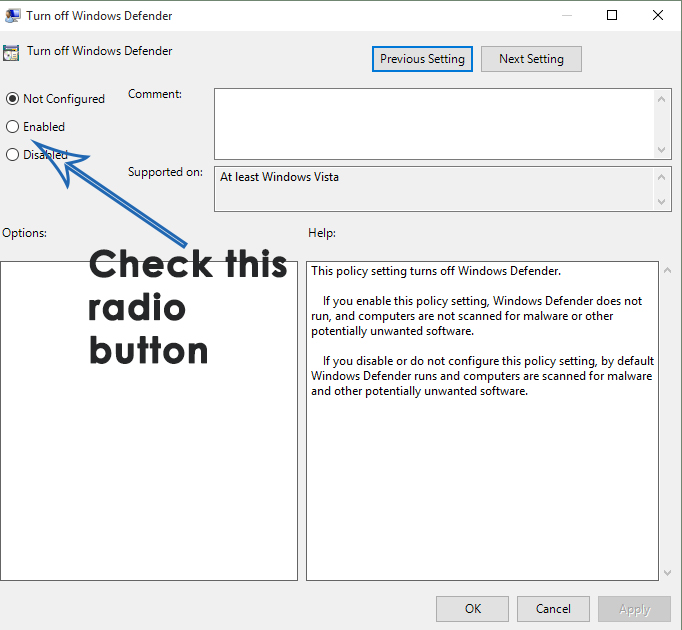Click the title bar policy editor icon
Viewport: 682px width, 630px height.
coord(12,16)
